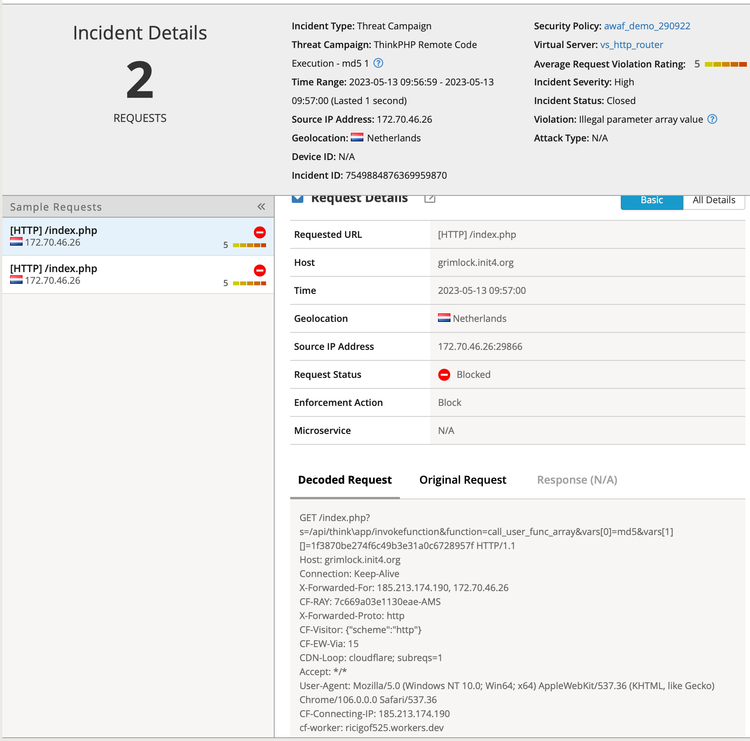Open the Response (N/A) tab
Image resolution: width=750 pixels, height=741 pixels.
point(577,480)
